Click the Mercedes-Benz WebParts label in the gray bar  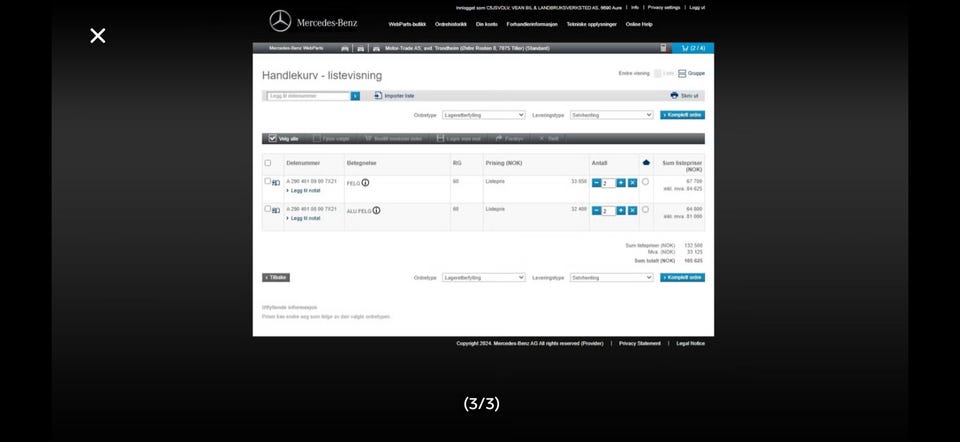pyautogui.click(x=296, y=48)
